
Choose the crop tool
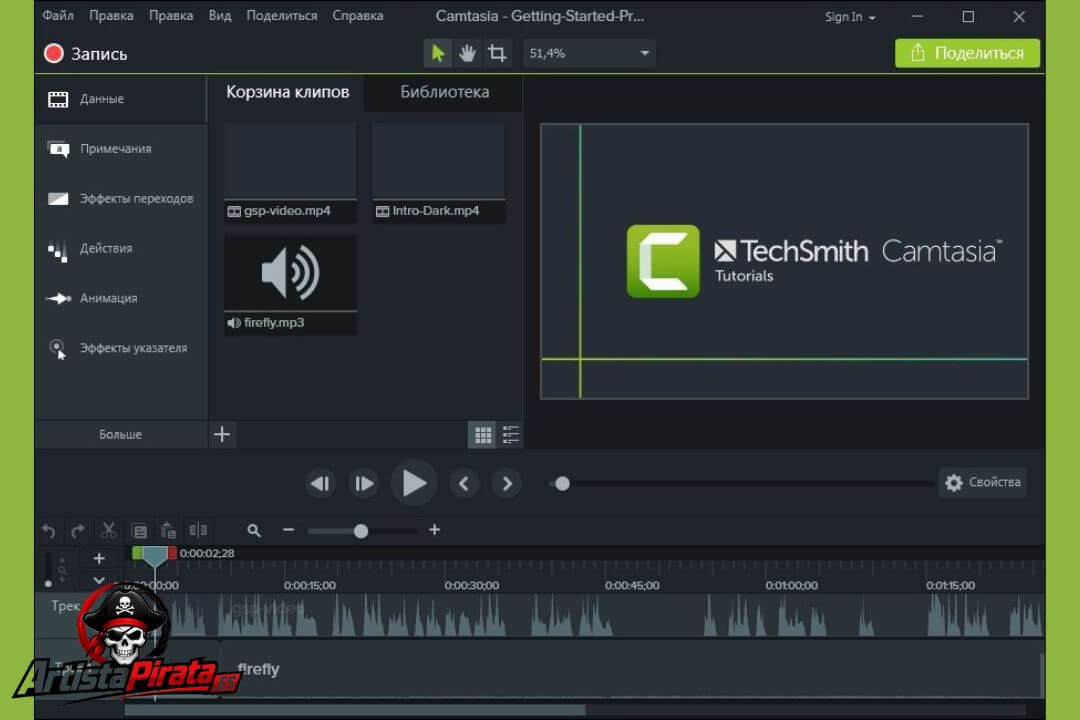tap(497, 53)
